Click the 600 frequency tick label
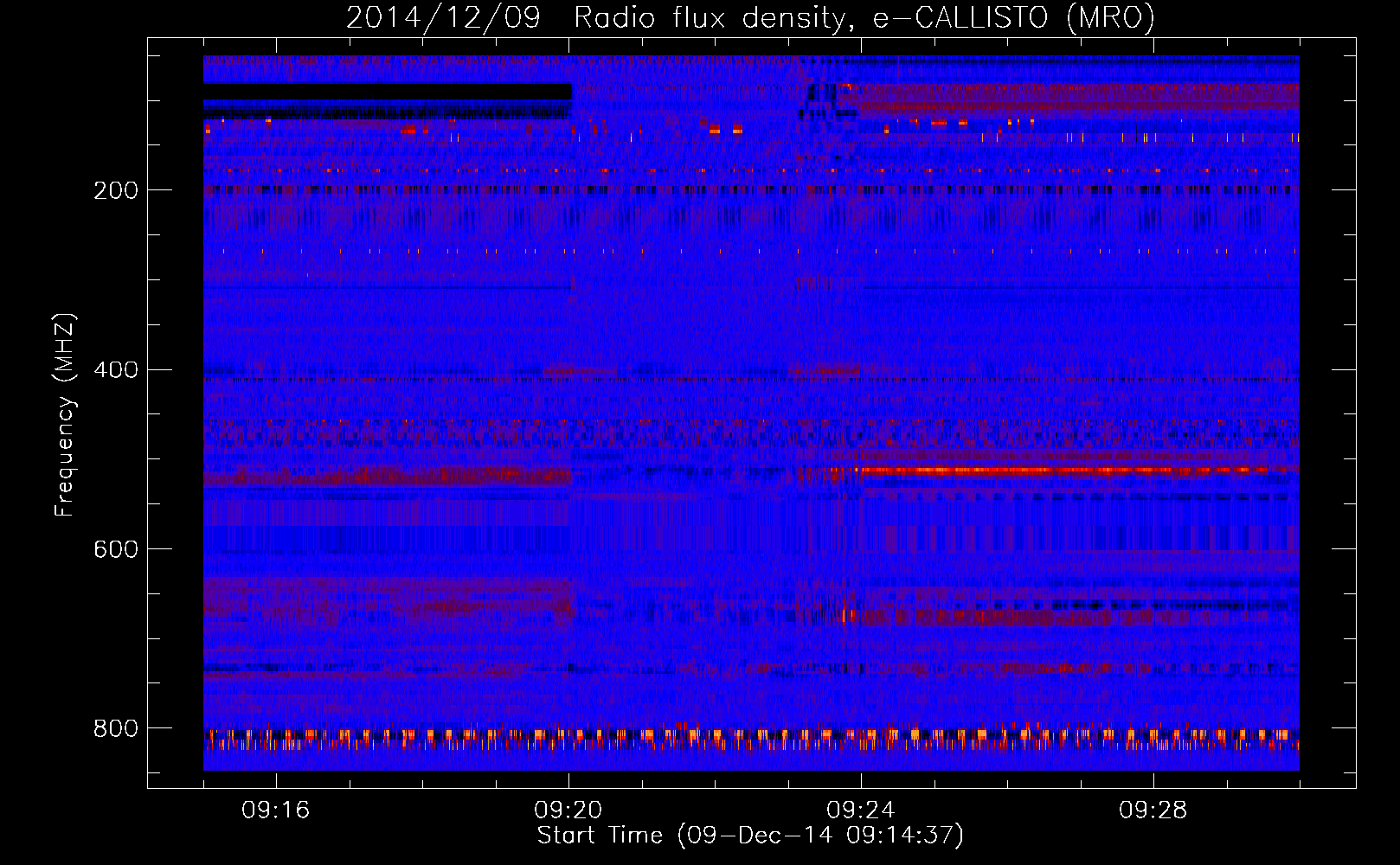The image size is (1400, 865). tap(116, 550)
